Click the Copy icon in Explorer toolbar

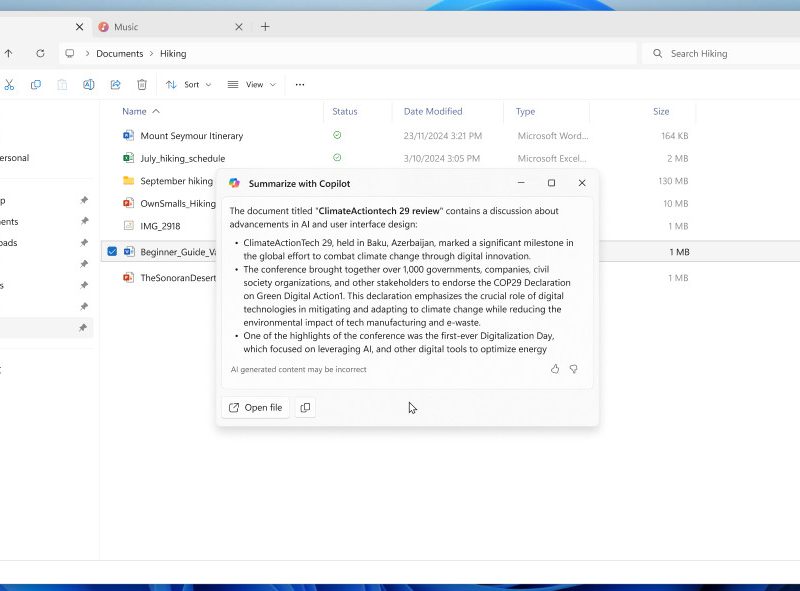[36, 85]
